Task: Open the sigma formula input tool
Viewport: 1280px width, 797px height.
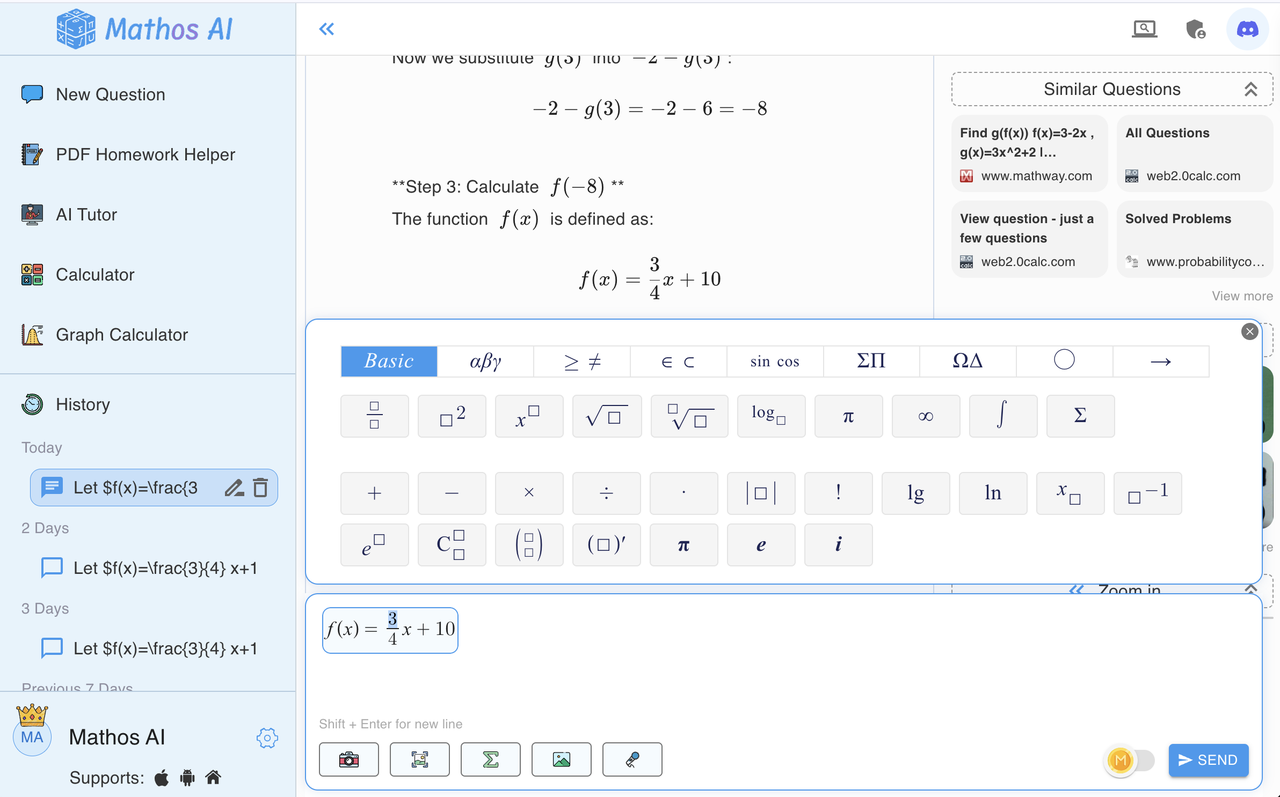Action: 490,759
